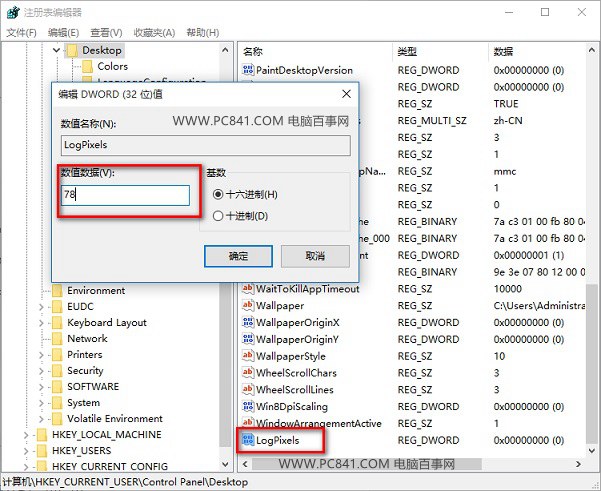Click the WallpaperOriginX DWORD icon
This screenshot has height=491, width=601.
(x=248, y=322)
